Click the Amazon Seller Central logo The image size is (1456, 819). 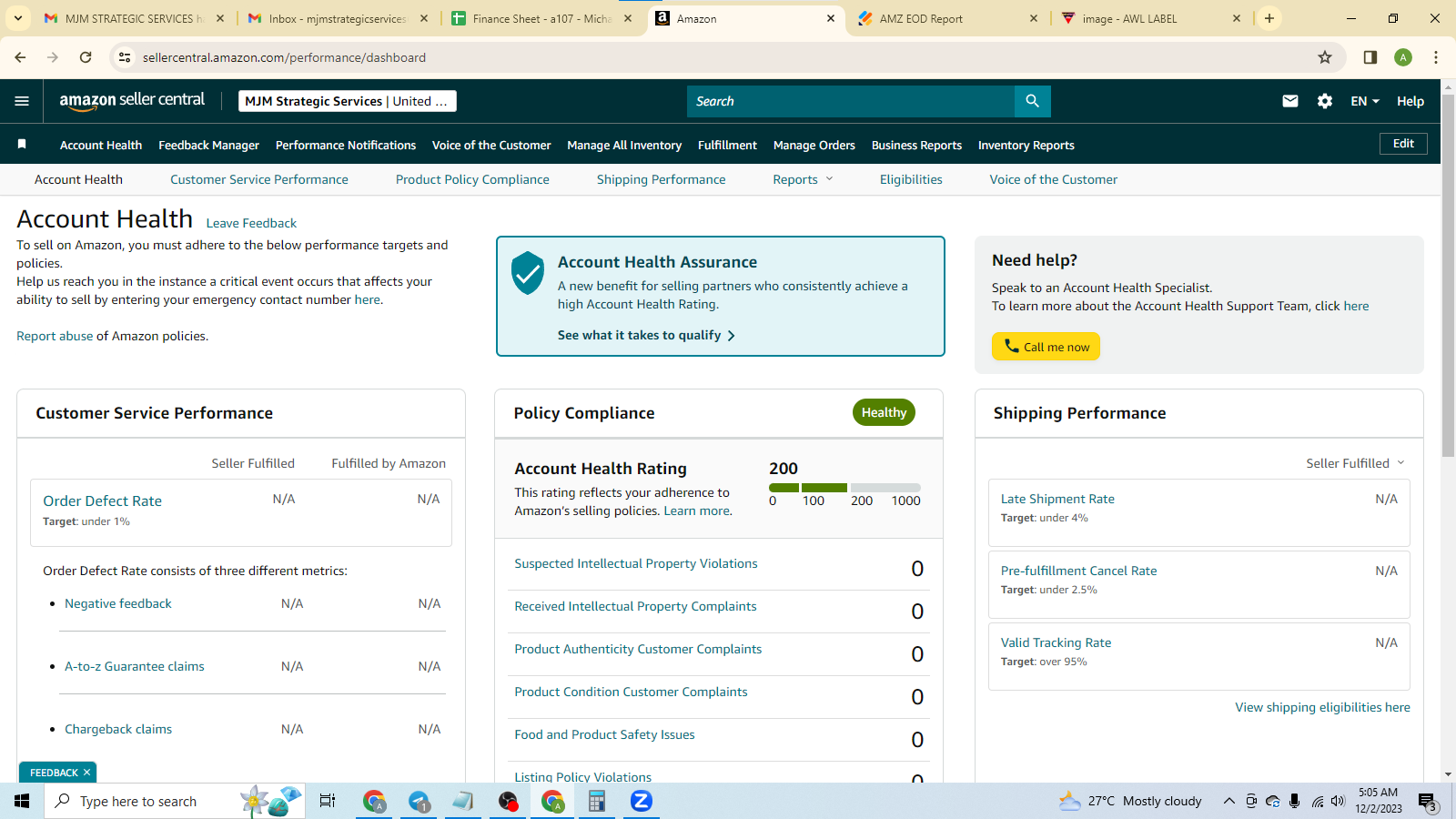[132, 101]
